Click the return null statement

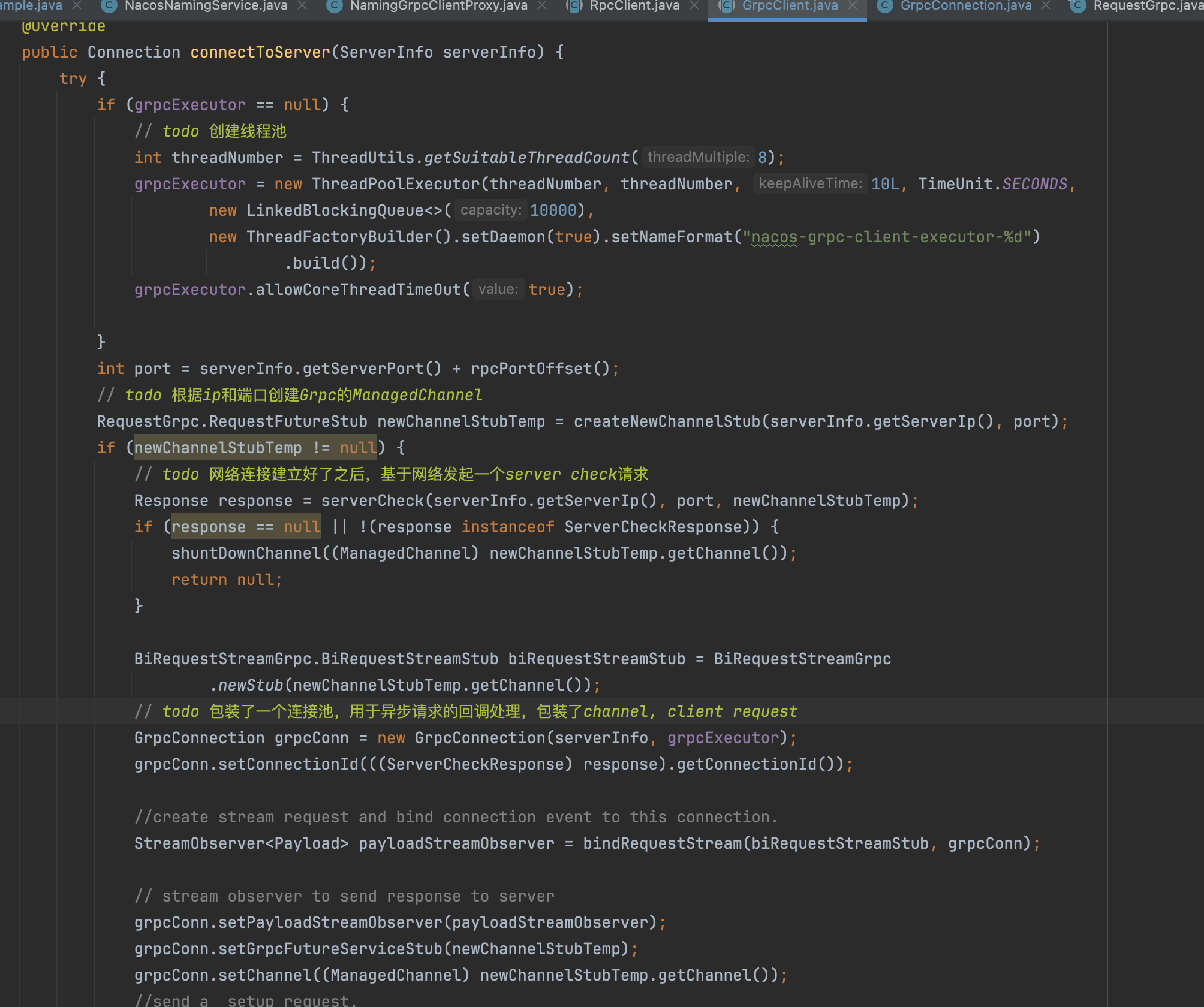(227, 580)
